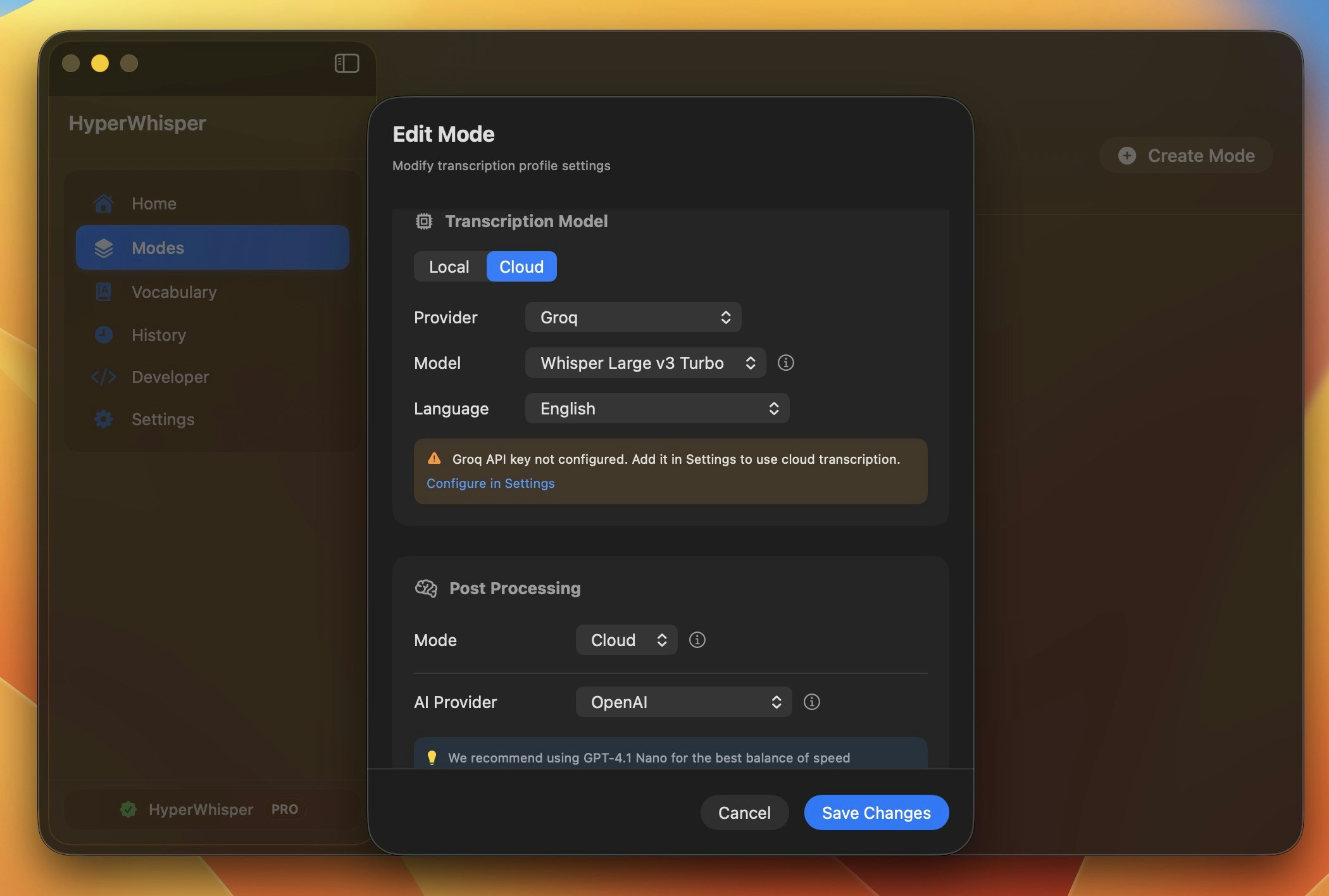Screen dimensions: 1329x896
Task: Open the Vocabulary section via its book icon
Action: pos(103,292)
